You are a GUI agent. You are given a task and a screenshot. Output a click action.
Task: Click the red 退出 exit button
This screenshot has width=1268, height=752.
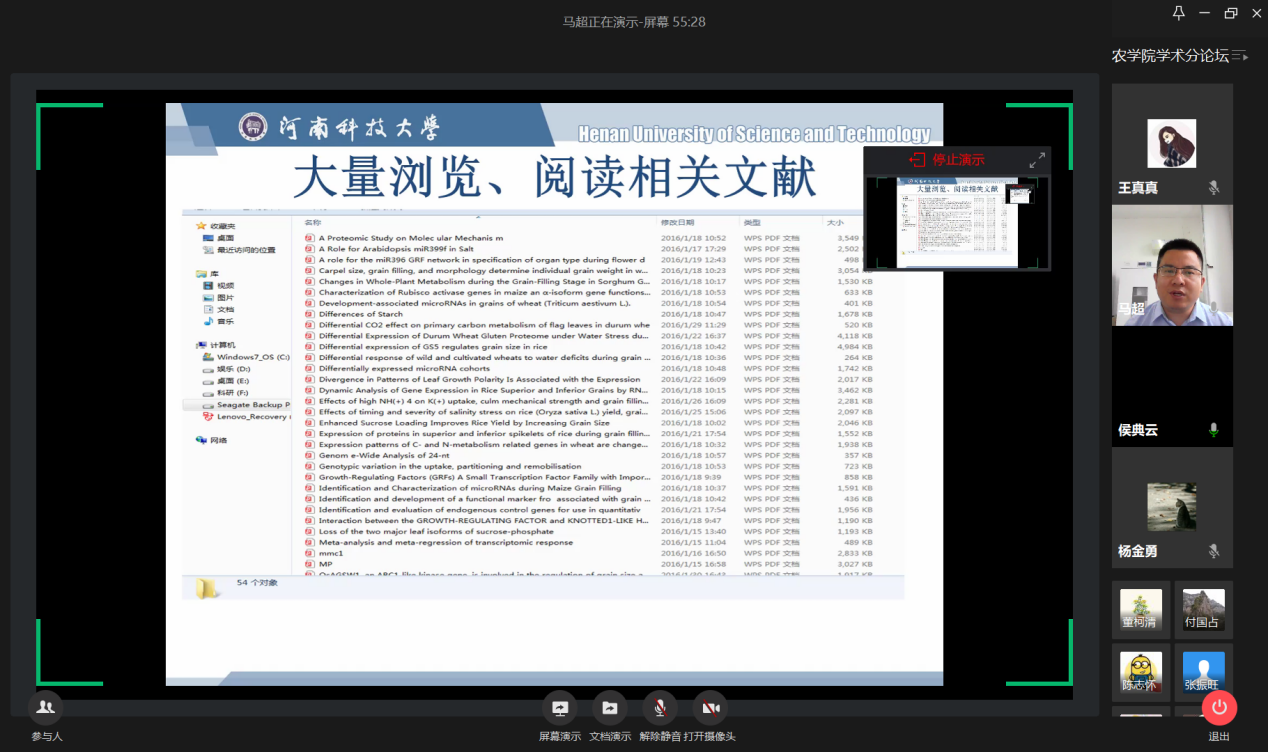coord(1219,708)
